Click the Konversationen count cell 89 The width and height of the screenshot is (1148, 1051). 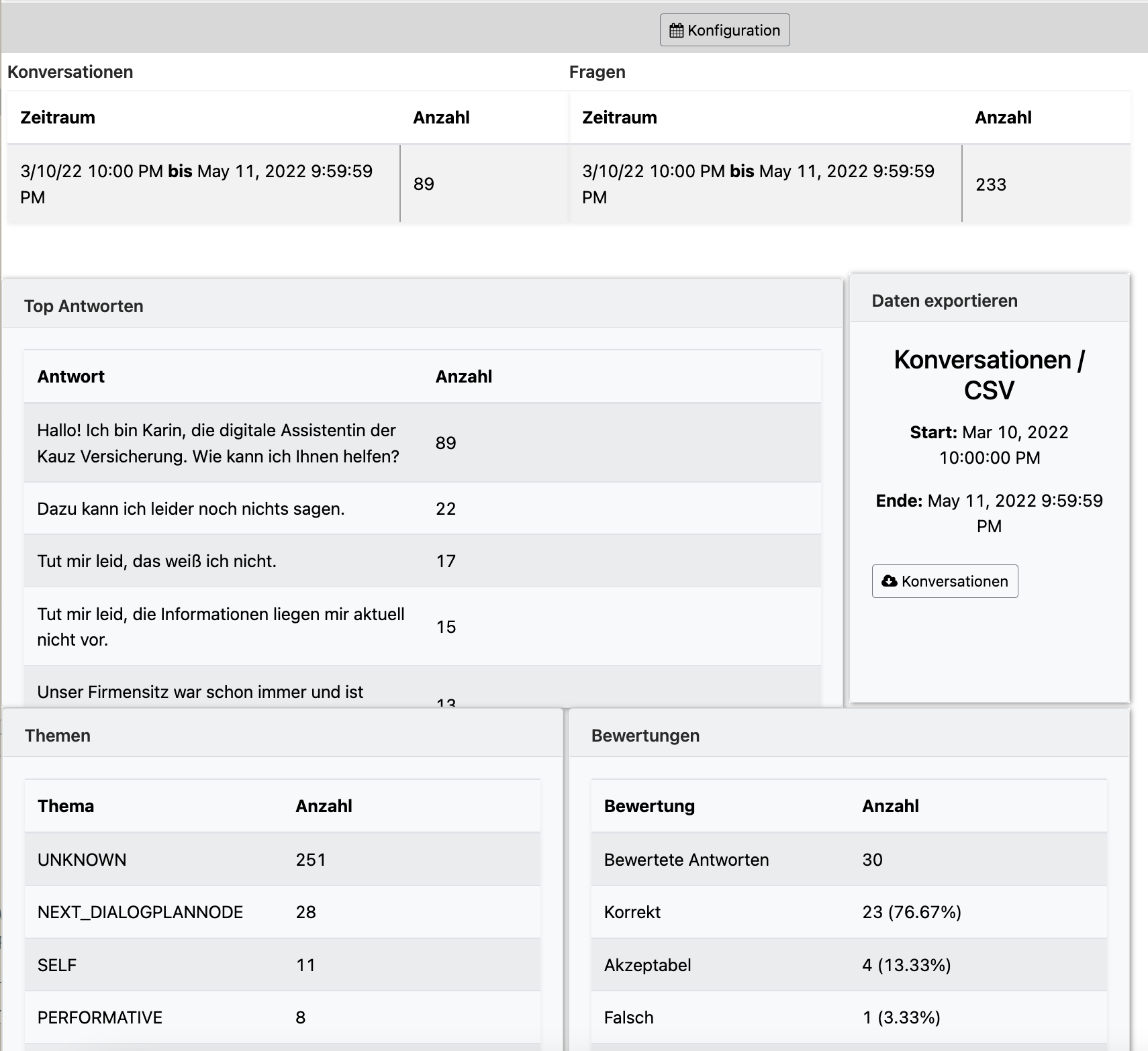click(x=484, y=184)
